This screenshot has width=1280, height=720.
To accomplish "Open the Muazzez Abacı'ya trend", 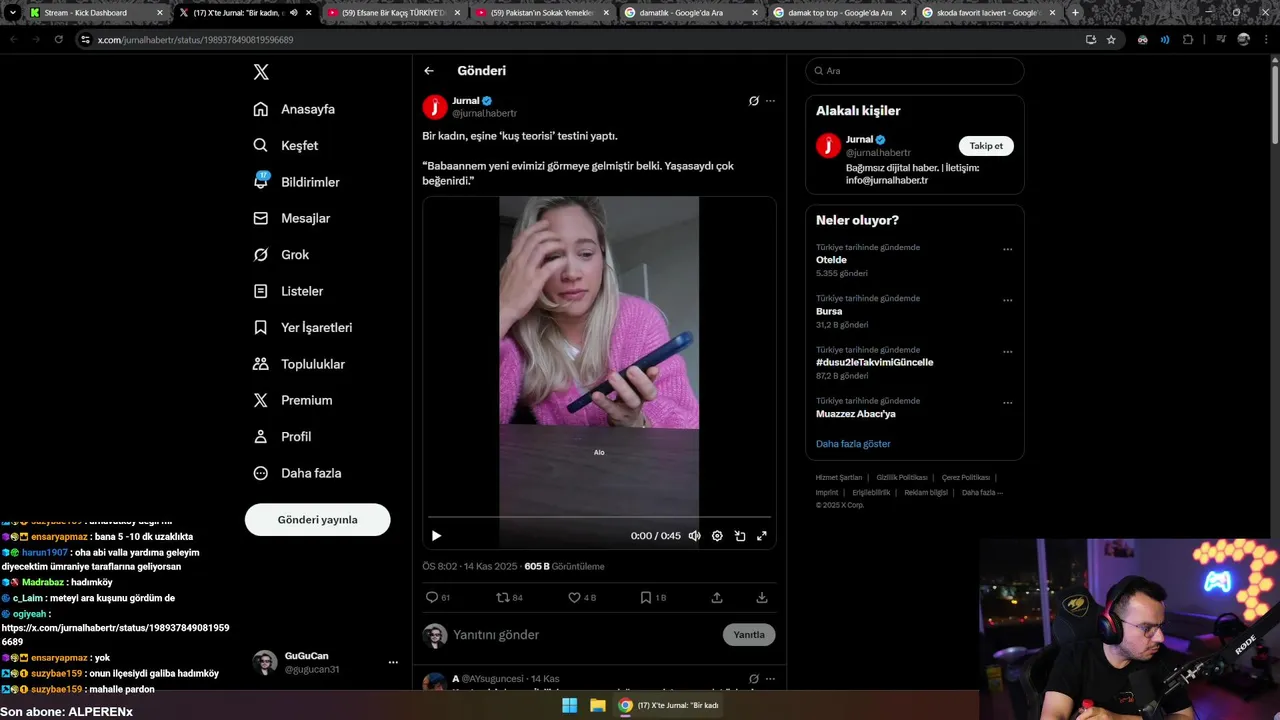I will [855, 414].
